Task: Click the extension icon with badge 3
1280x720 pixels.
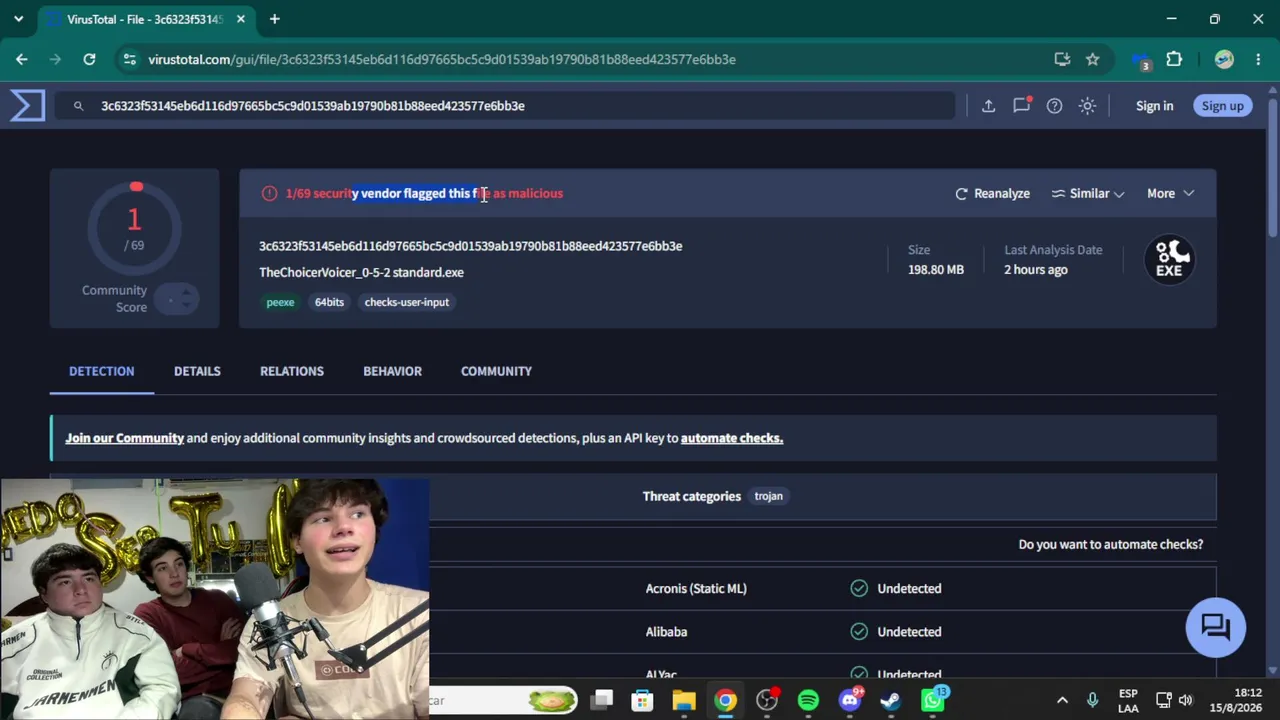Action: pyautogui.click(x=1141, y=61)
